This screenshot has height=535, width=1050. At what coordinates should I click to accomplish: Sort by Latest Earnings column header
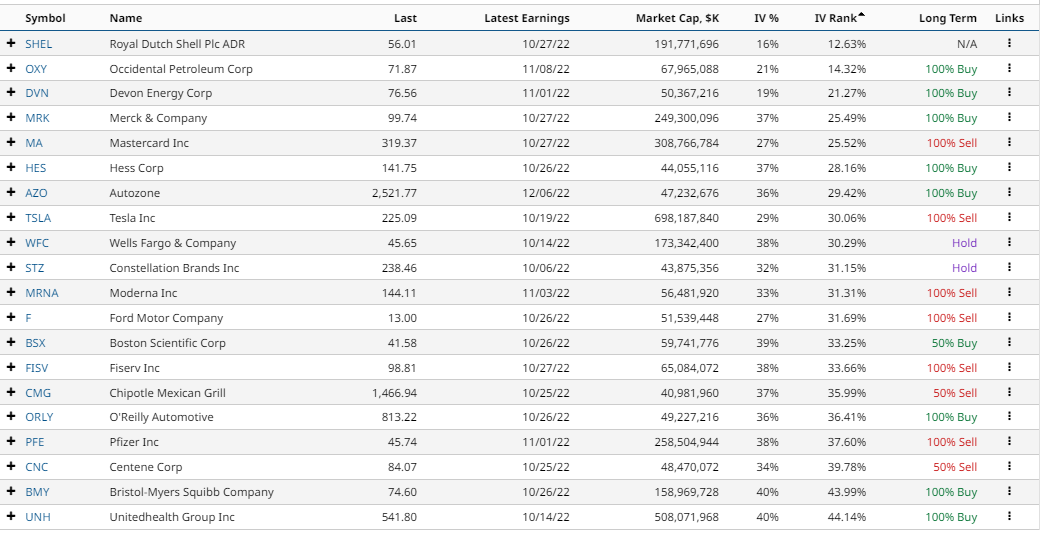click(526, 18)
